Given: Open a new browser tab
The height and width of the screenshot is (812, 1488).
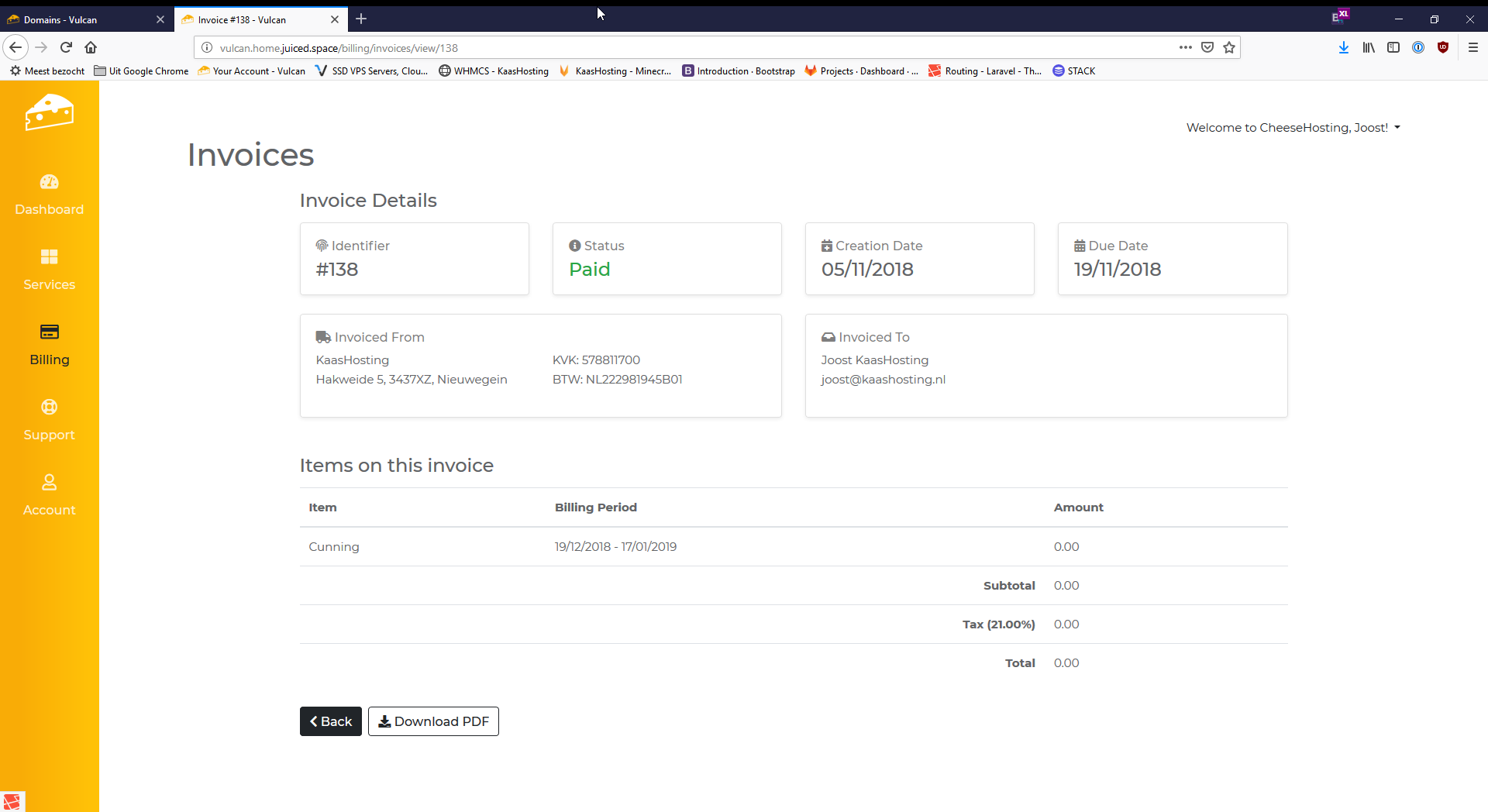Looking at the screenshot, I should [x=361, y=19].
